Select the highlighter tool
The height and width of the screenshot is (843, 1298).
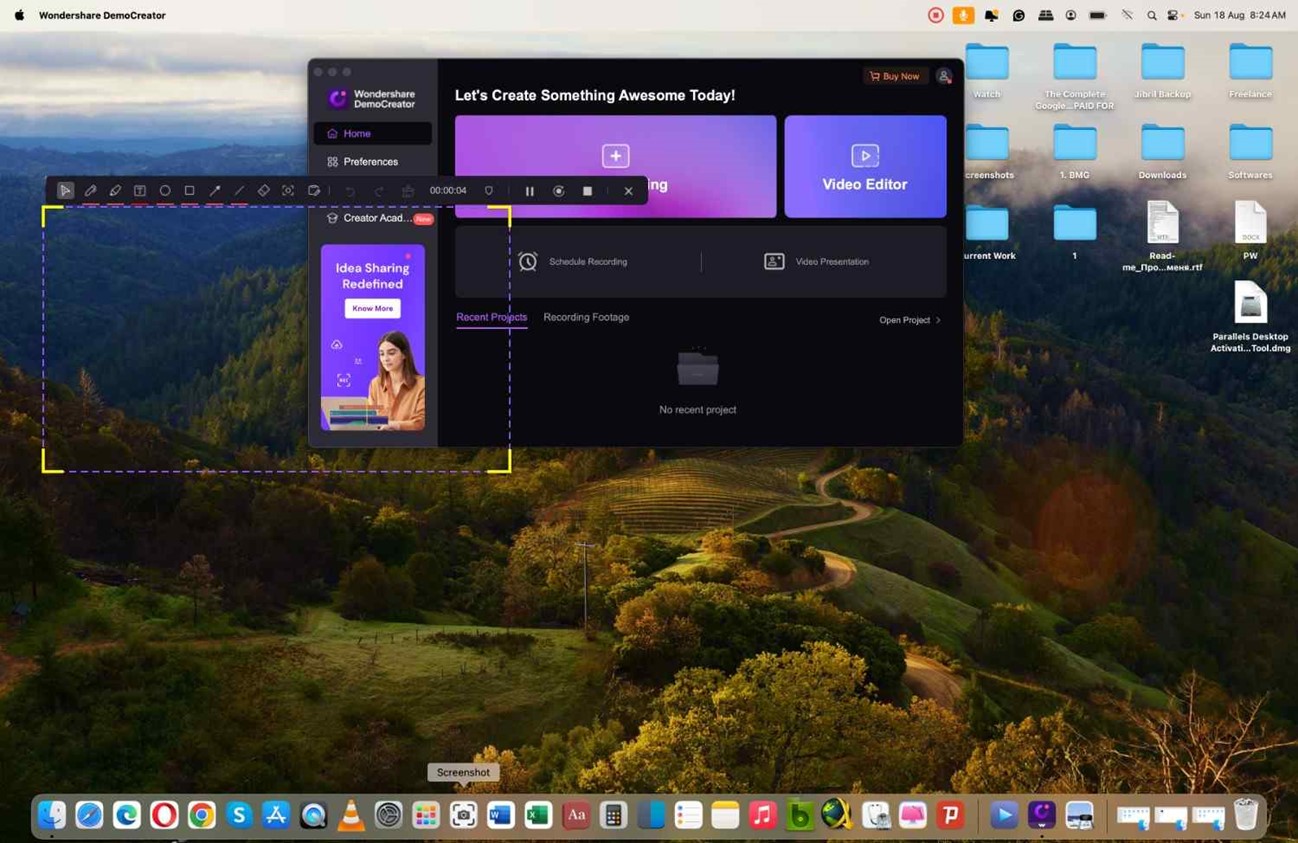(x=115, y=191)
